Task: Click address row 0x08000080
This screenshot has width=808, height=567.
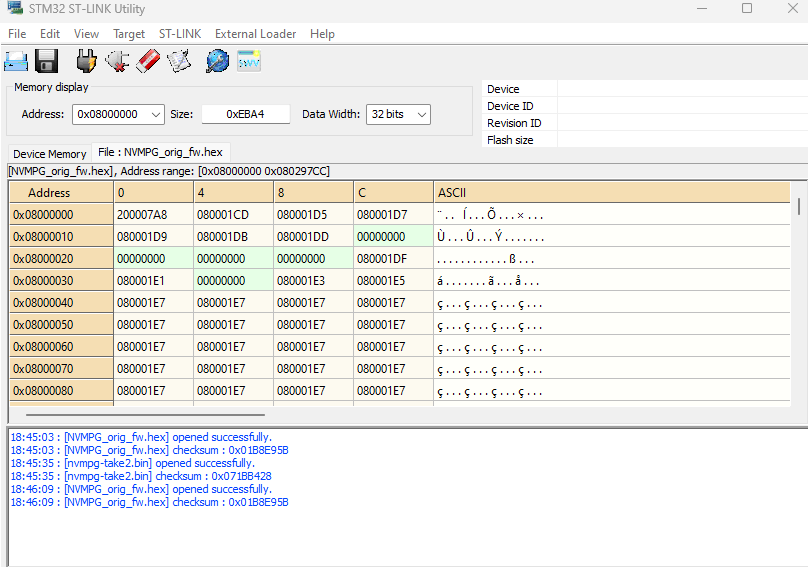Action: pyautogui.click(x=61, y=391)
